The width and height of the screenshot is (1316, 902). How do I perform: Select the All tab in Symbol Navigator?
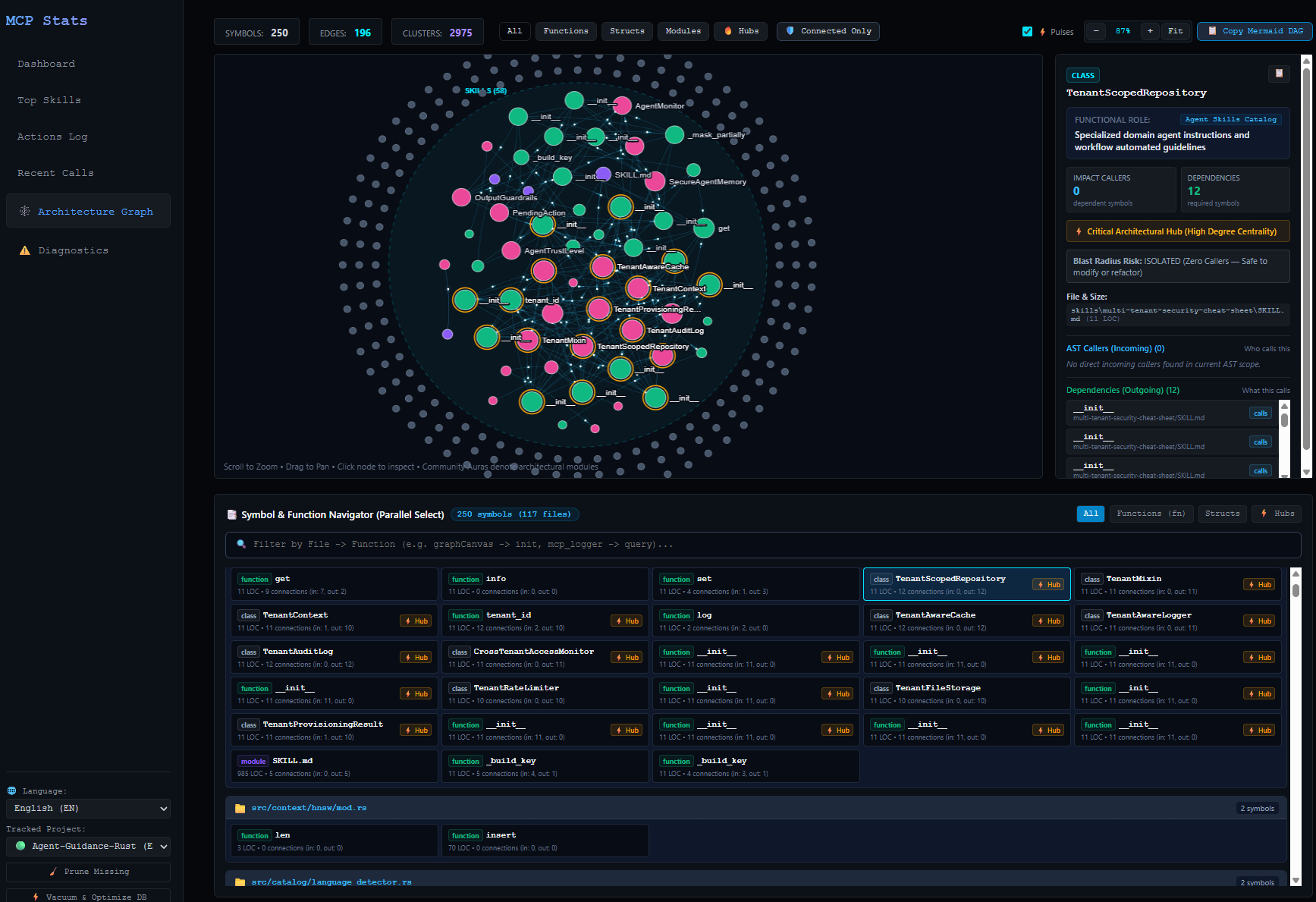coord(1091,514)
